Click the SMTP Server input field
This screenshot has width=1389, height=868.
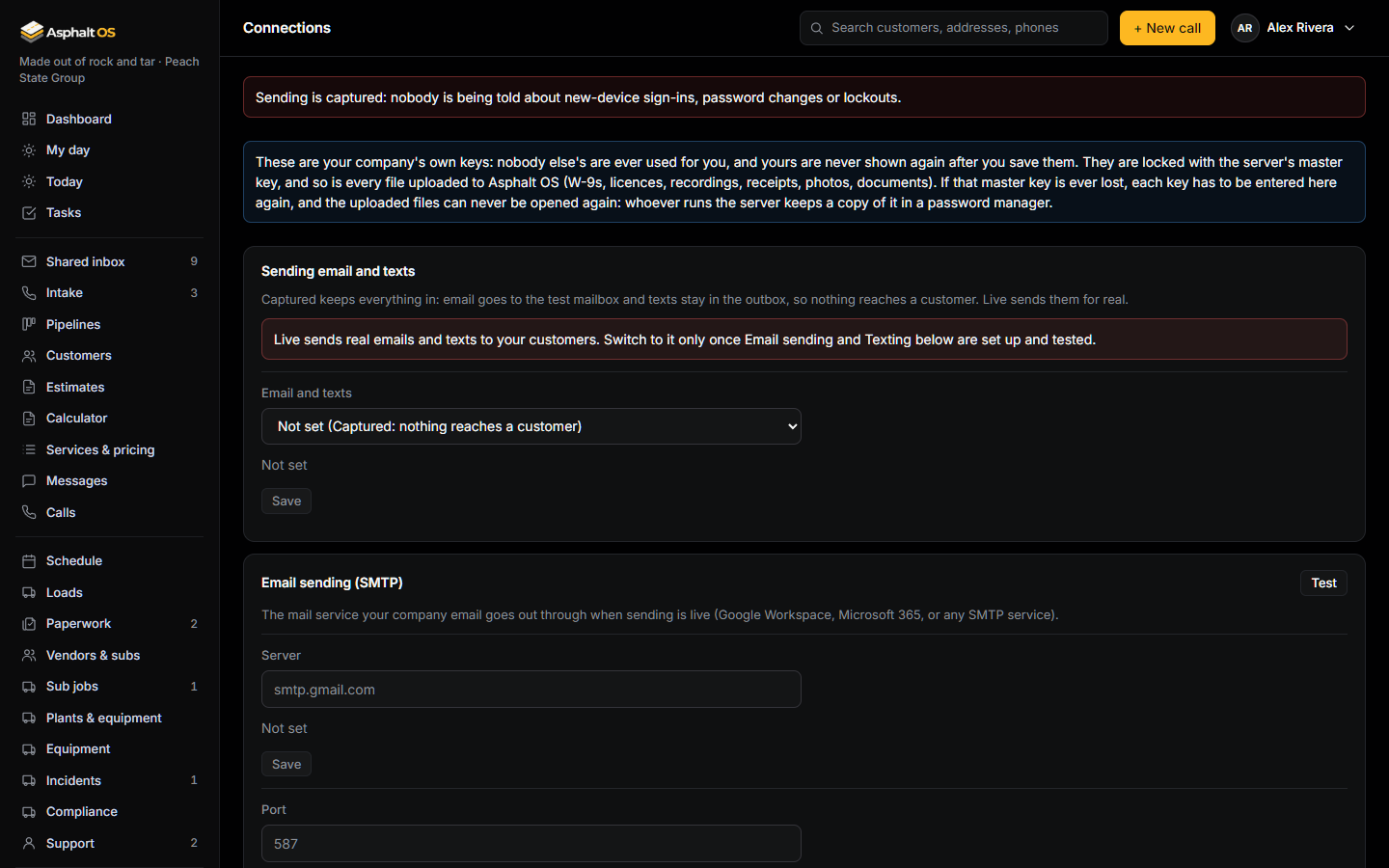[531, 690]
